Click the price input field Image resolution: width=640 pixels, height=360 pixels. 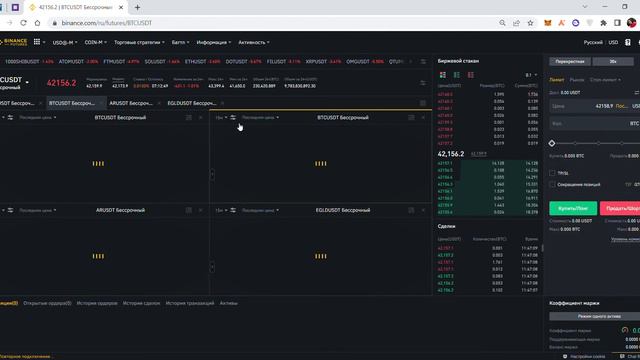595,106
